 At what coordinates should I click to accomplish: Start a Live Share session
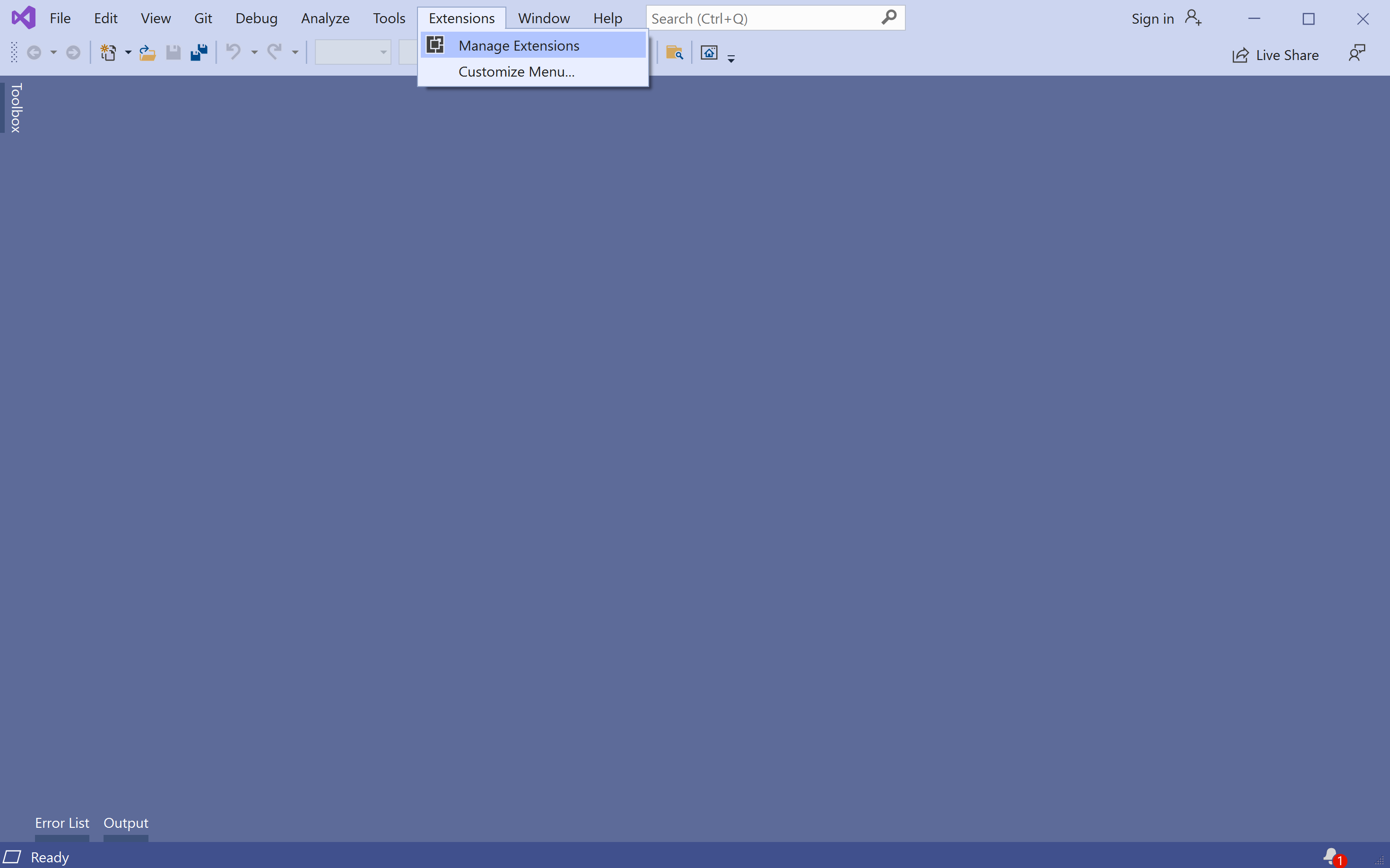tap(1275, 54)
